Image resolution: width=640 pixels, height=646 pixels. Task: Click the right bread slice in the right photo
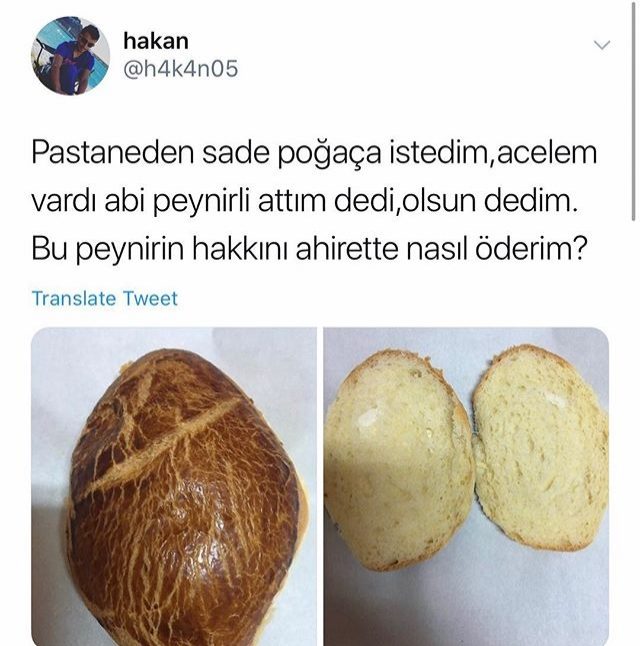(541, 447)
